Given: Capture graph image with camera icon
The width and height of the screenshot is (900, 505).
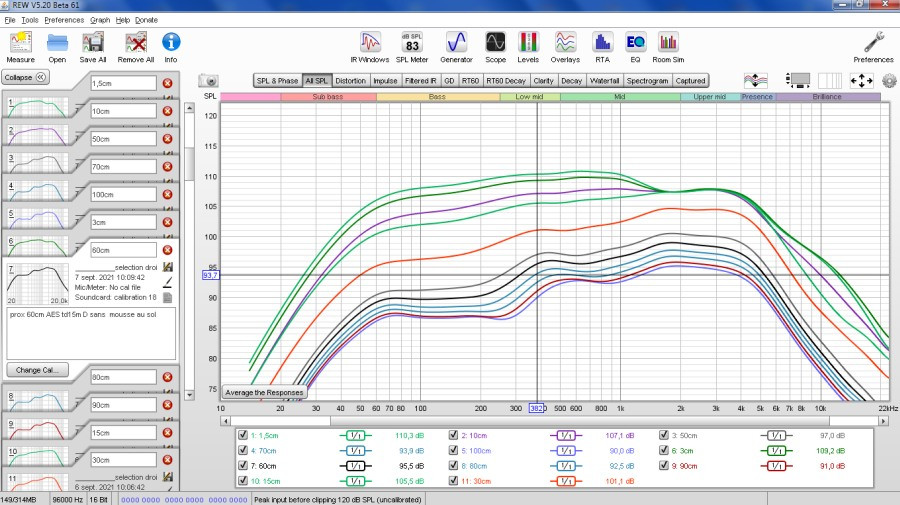Looking at the screenshot, I should (x=209, y=80).
